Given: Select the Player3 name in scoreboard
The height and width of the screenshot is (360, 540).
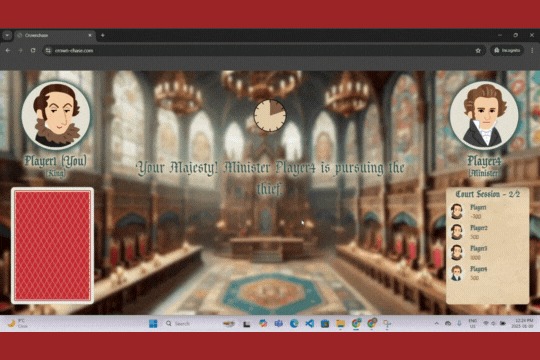Looking at the screenshot, I should (479, 248).
